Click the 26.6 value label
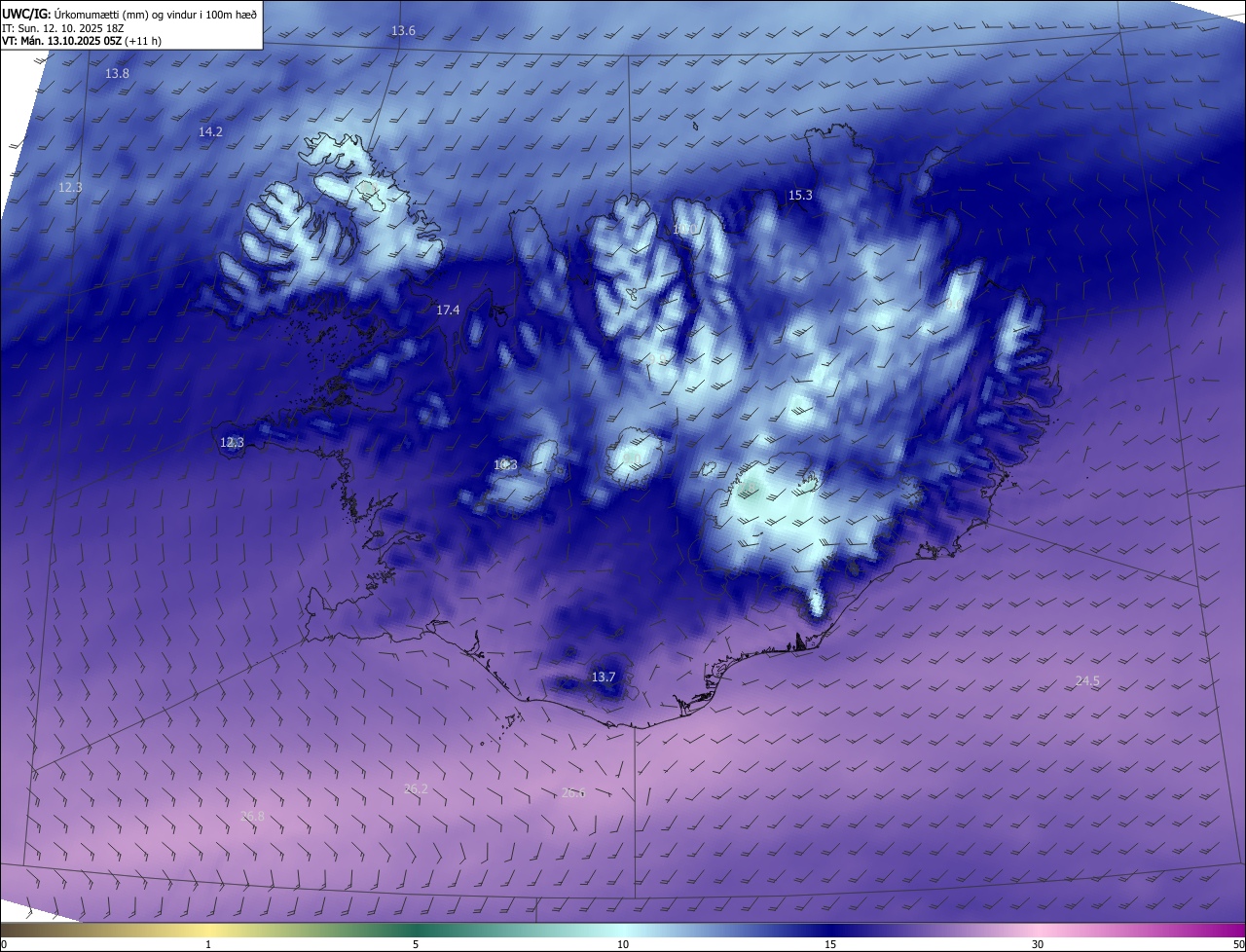Image resolution: width=1246 pixels, height=952 pixels. point(573,793)
